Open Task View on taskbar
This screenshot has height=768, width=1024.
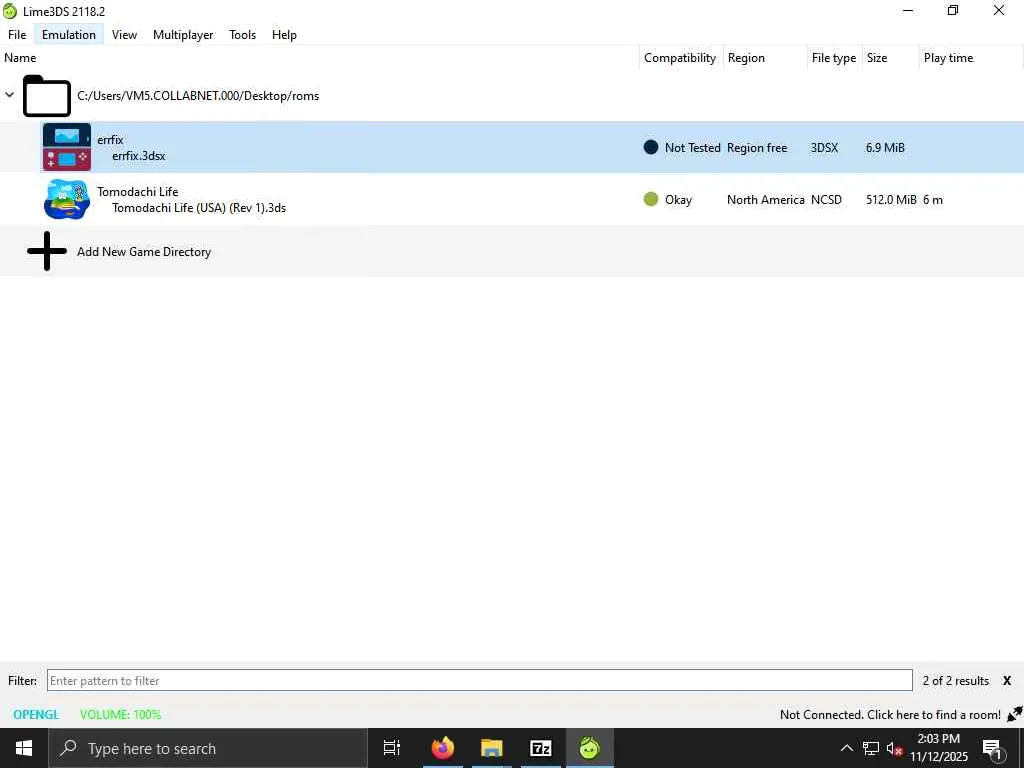point(392,748)
